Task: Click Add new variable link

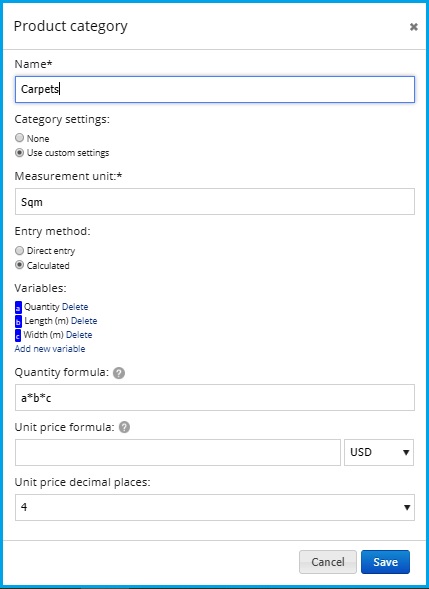Action: [50, 349]
